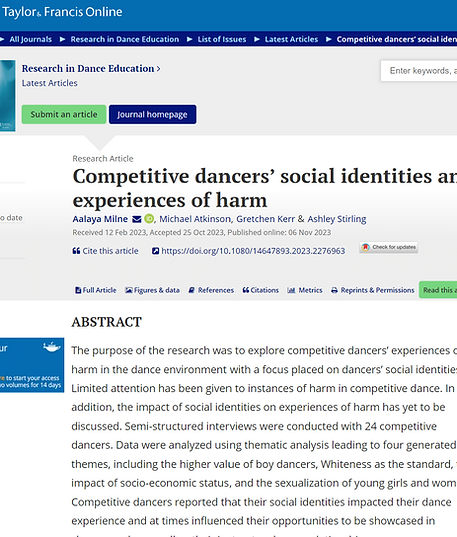457x537 pixels.
Task: Open List of Issues breadcrumb
Action: coord(222,39)
